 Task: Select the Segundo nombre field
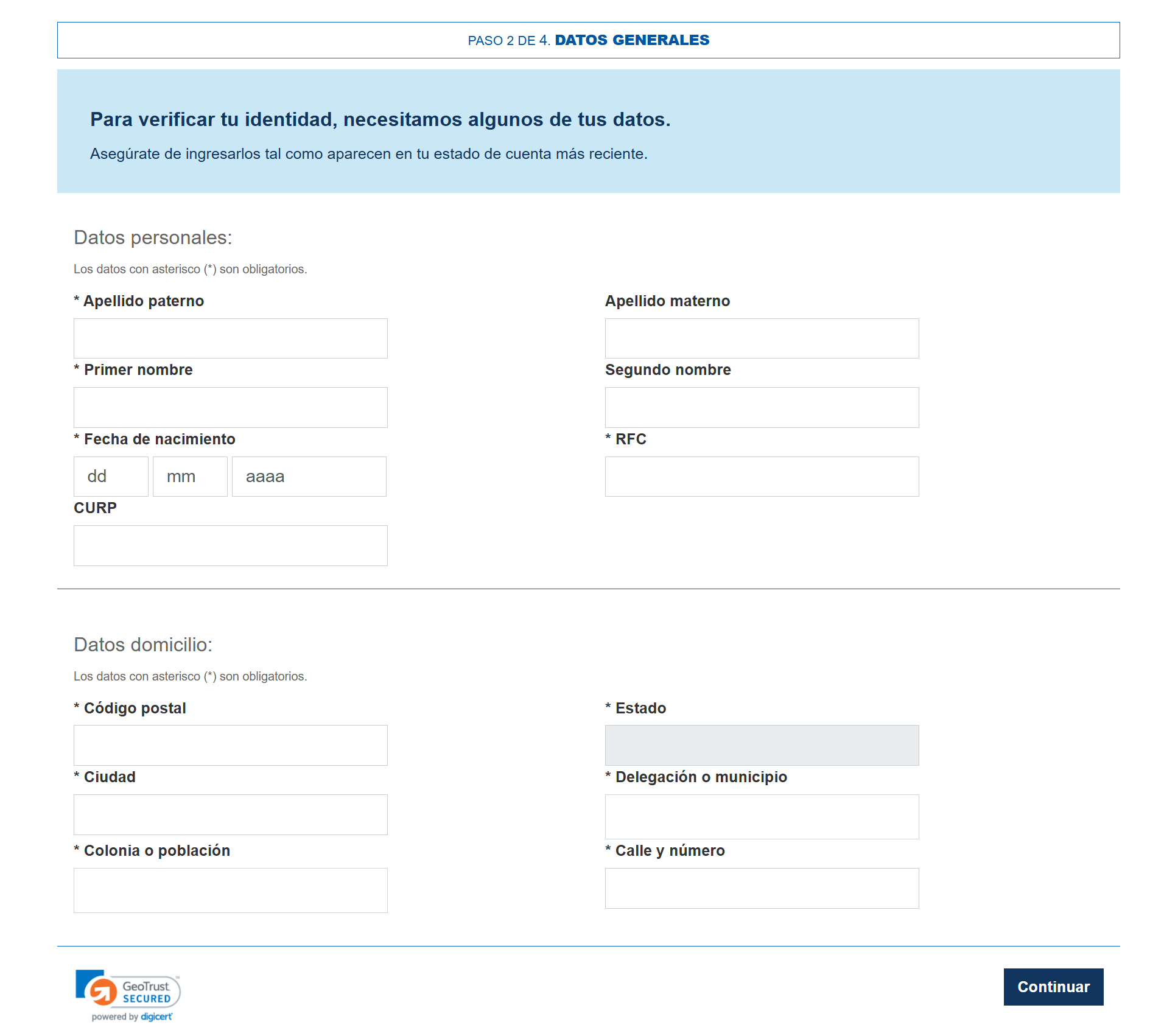click(x=761, y=407)
